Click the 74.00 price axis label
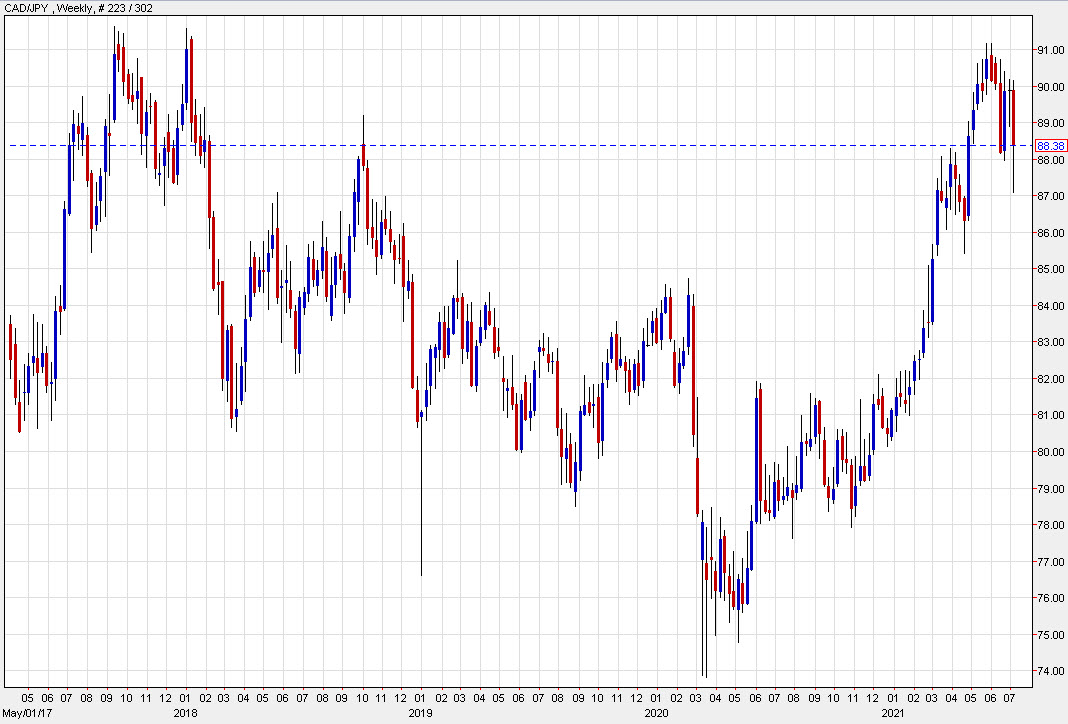 point(1048,671)
